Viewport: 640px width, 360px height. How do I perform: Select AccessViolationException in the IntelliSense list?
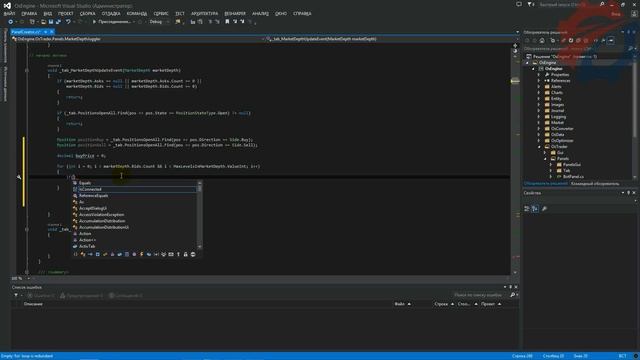pos(134,215)
